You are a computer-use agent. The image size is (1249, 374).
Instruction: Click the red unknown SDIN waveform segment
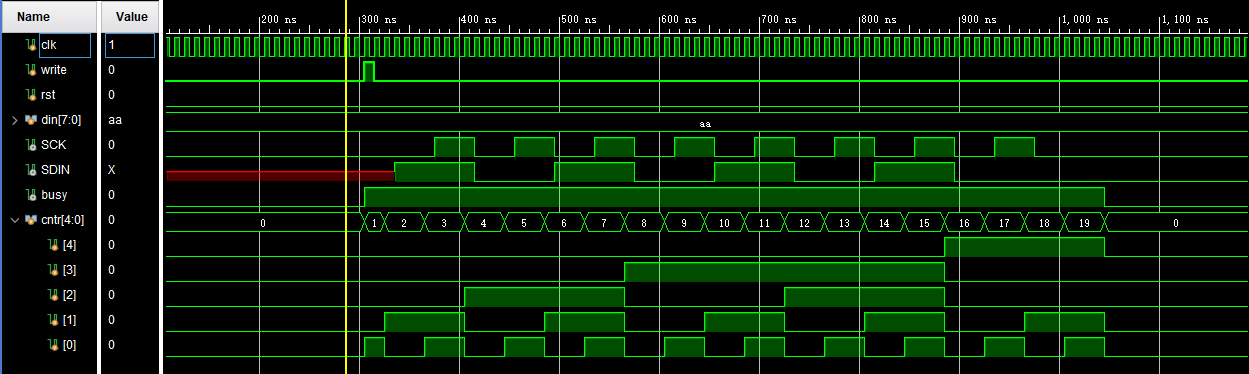click(x=280, y=176)
